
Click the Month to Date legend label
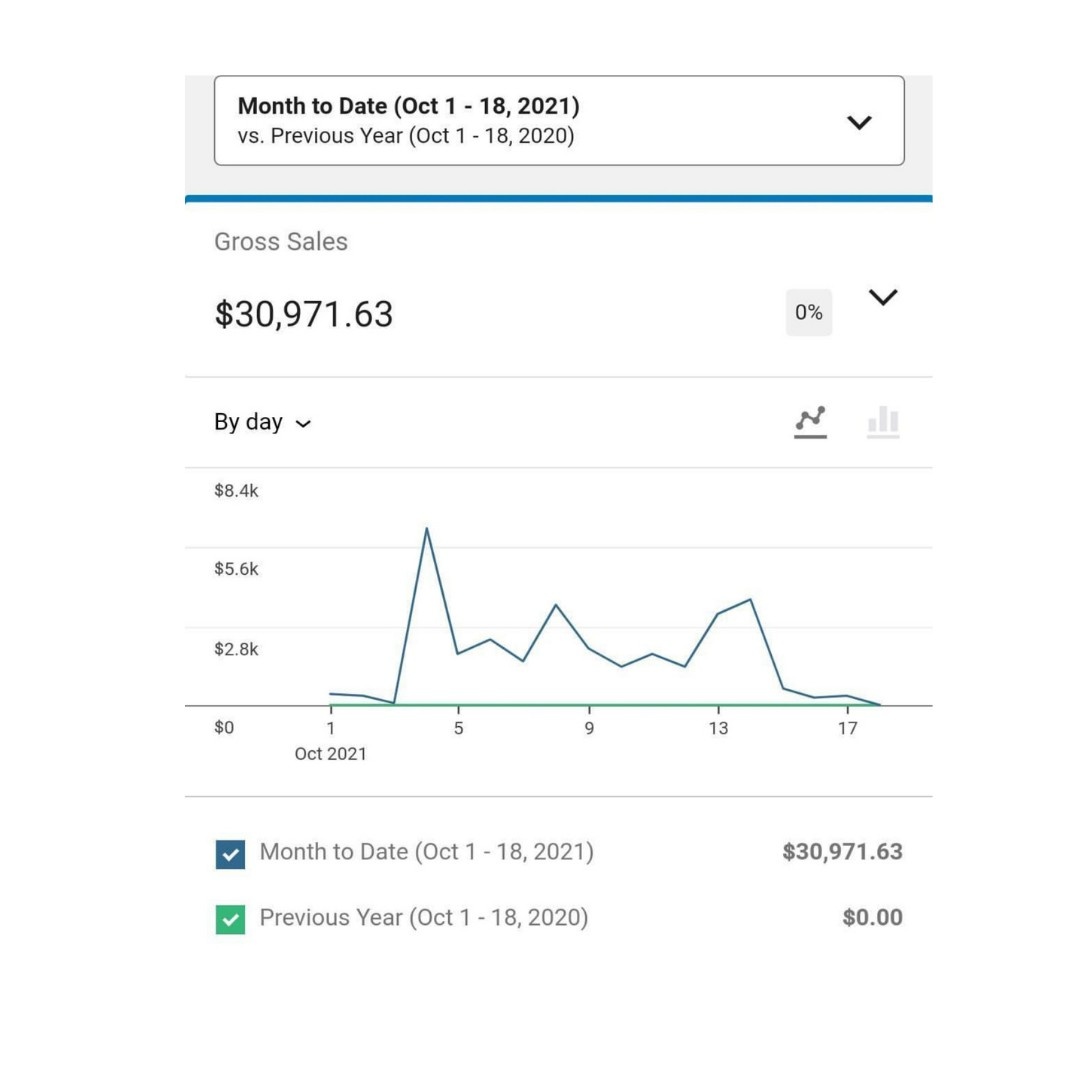[426, 852]
